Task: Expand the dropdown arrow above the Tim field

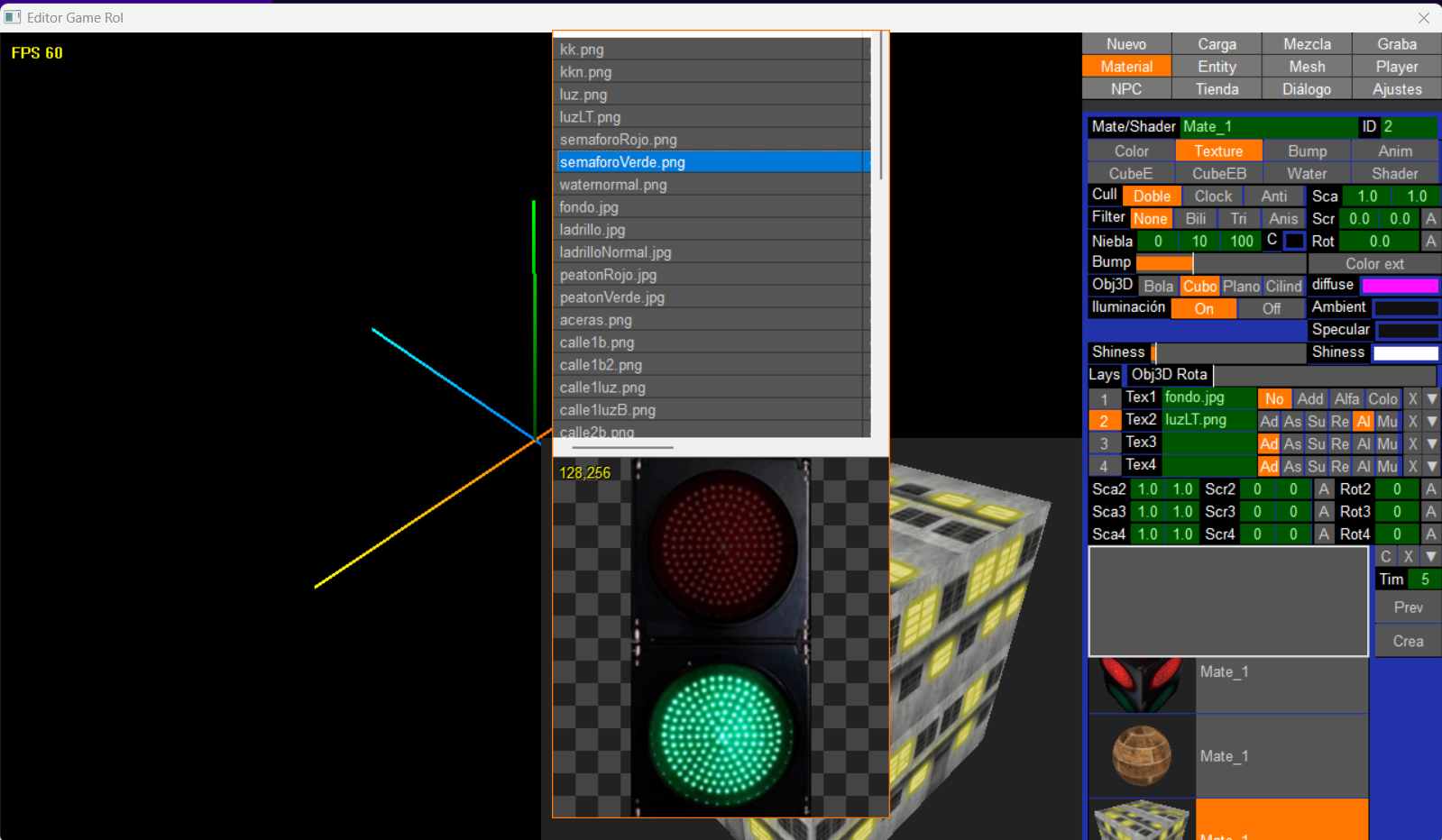Action: [x=1431, y=557]
